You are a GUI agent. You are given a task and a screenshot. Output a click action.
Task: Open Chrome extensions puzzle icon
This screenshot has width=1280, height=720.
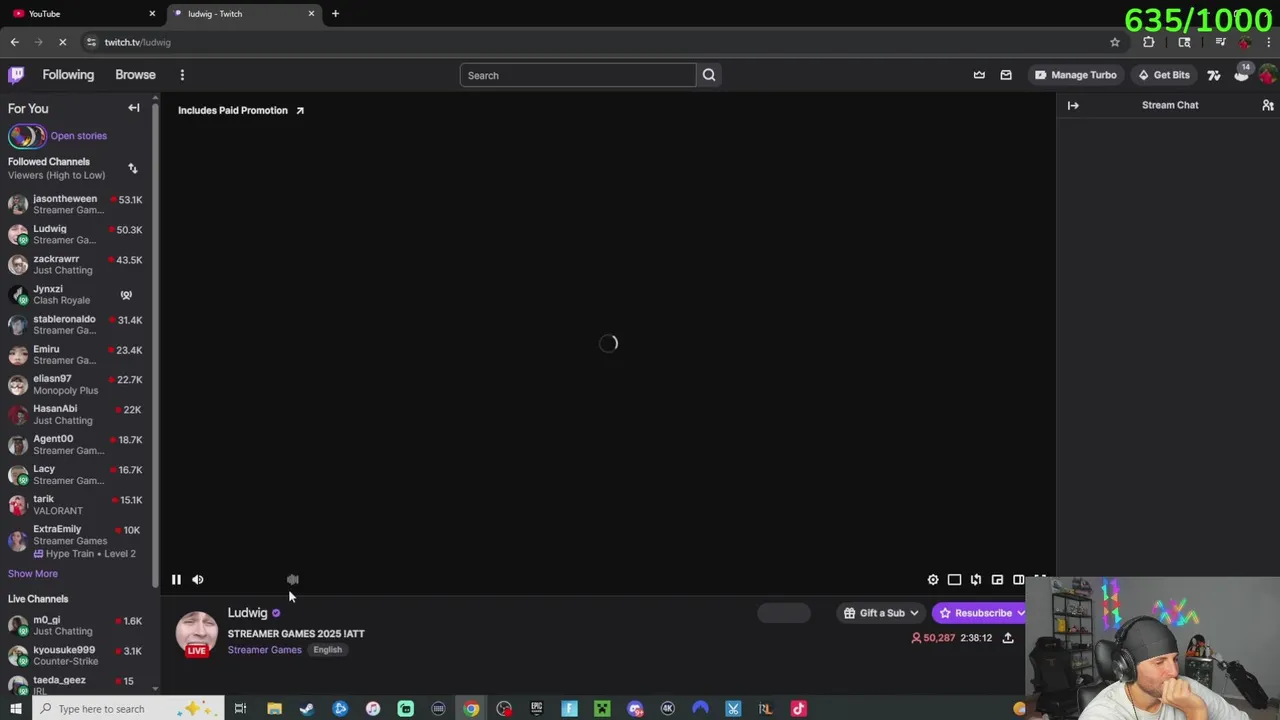(x=1149, y=42)
